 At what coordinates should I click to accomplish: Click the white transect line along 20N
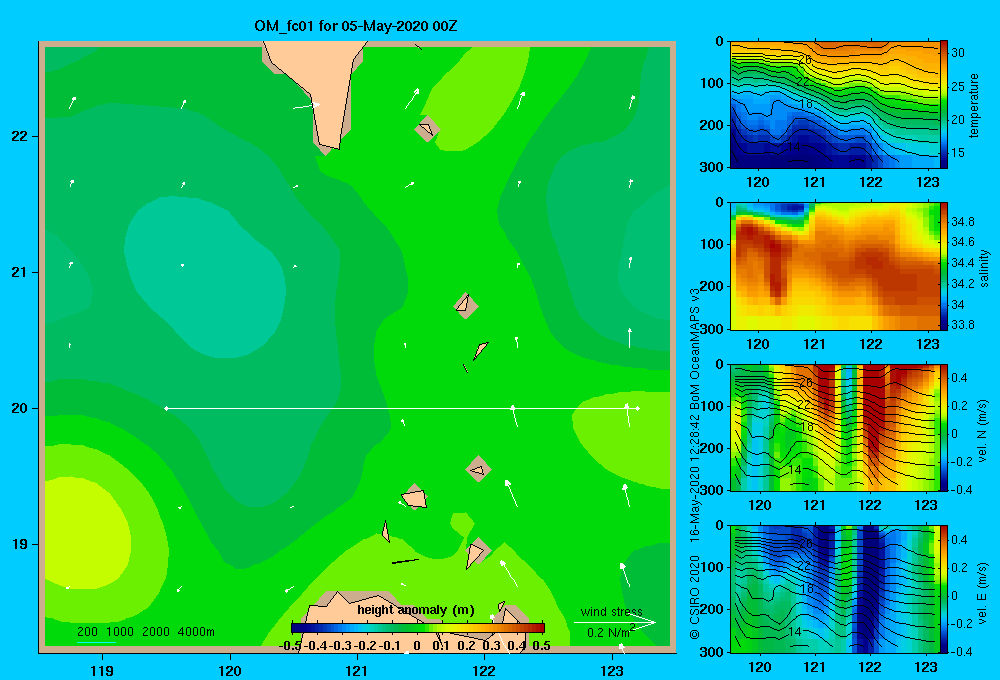[402, 408]
